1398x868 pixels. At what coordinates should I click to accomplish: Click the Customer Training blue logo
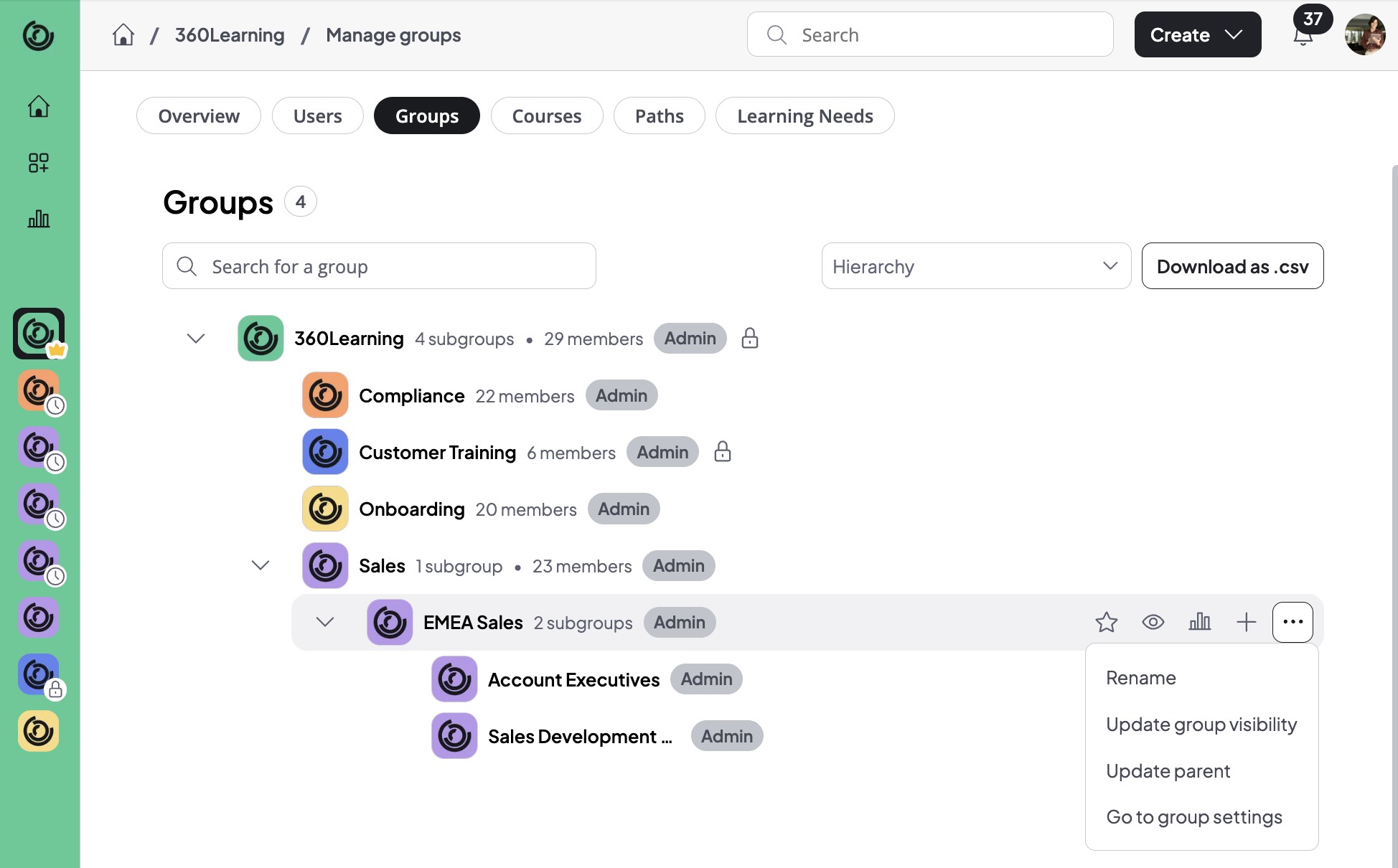pos(325,452)
